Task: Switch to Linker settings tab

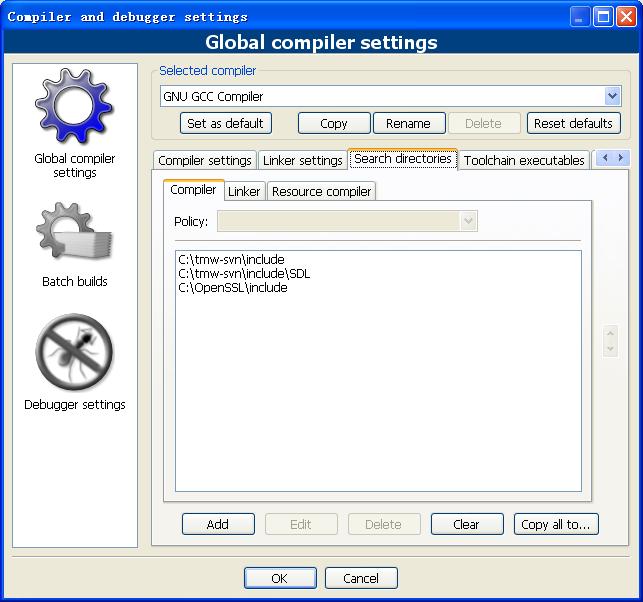Action: click(302, 160)
